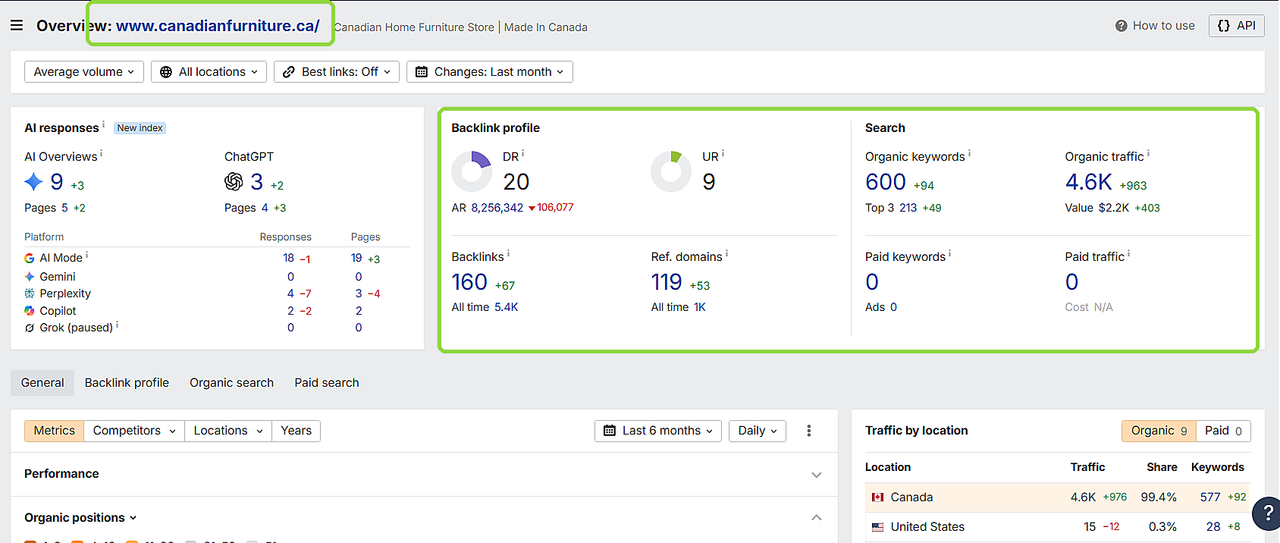The width and height of the screenshot is (1280, 543).
Task: Switch traffic by location to Paid
Action: pos(1223,431)
